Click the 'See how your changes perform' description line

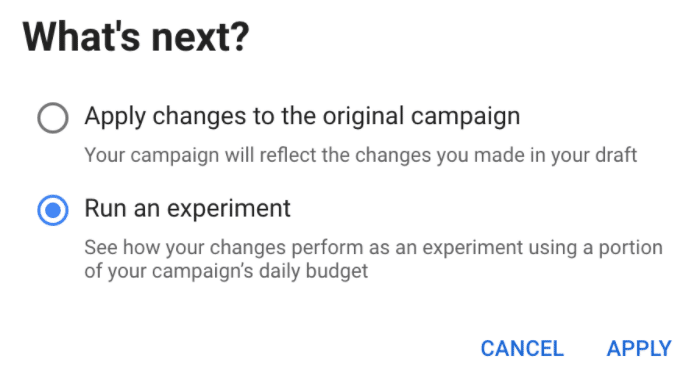click(x=374, y=247)
